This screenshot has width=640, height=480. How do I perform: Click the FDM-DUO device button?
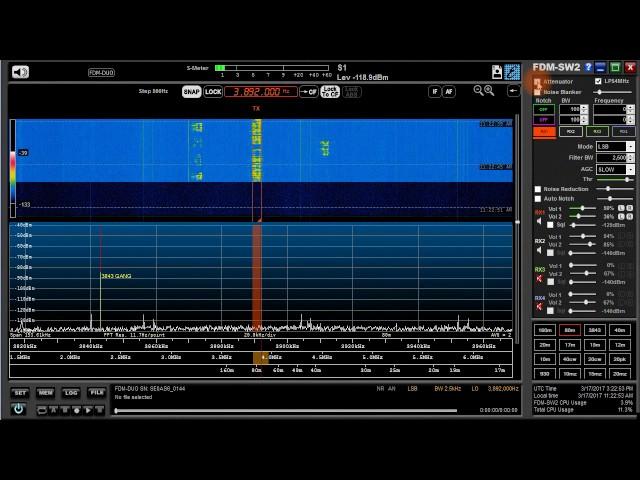101,73
